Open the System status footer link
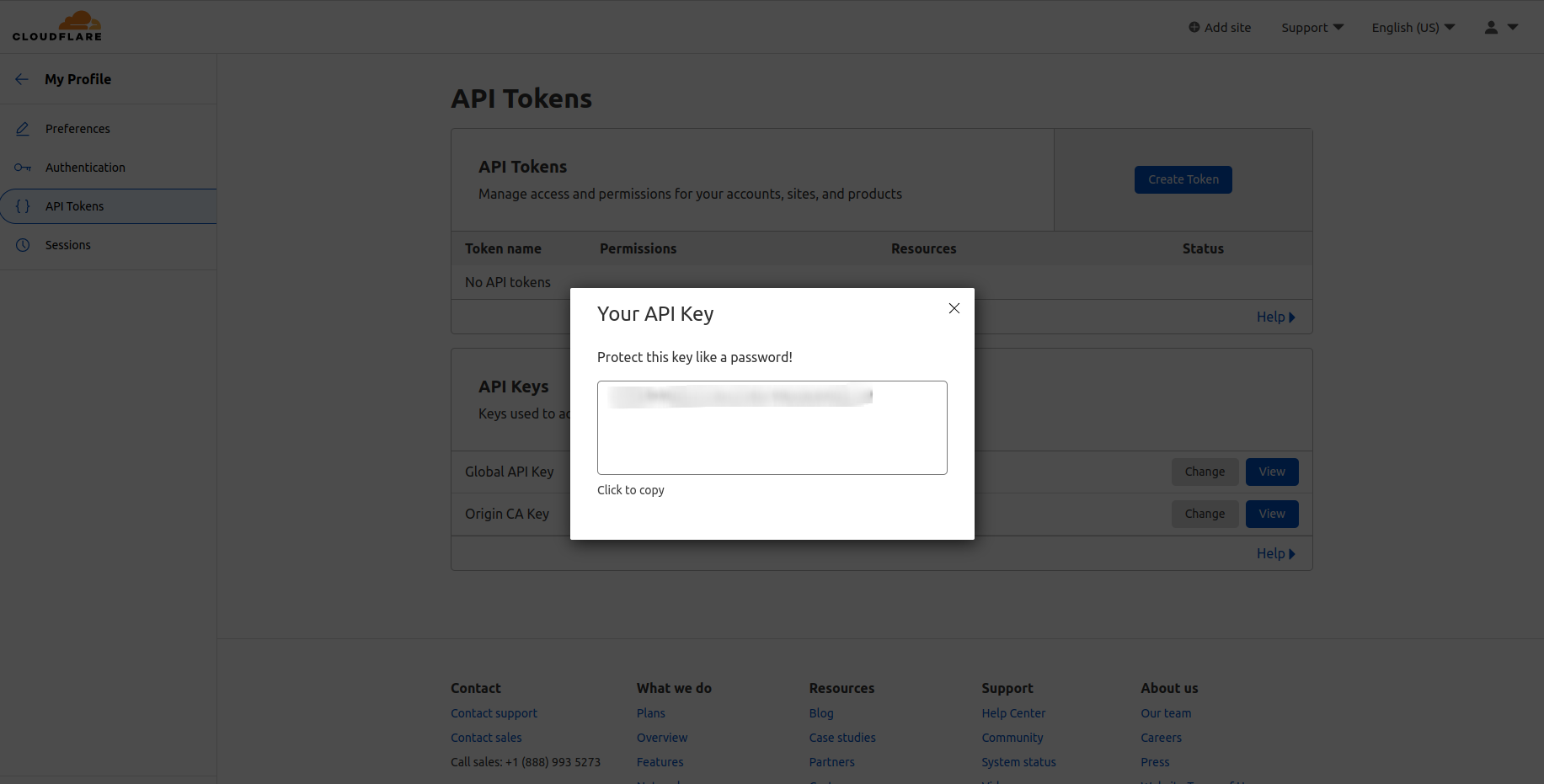Viewport: 1544px width, 784px height. (x=1018, y=762)
